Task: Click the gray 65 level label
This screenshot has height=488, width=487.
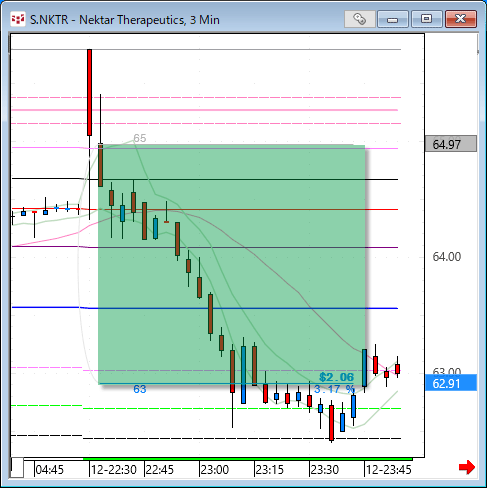Action: click(x=140, y=138)
